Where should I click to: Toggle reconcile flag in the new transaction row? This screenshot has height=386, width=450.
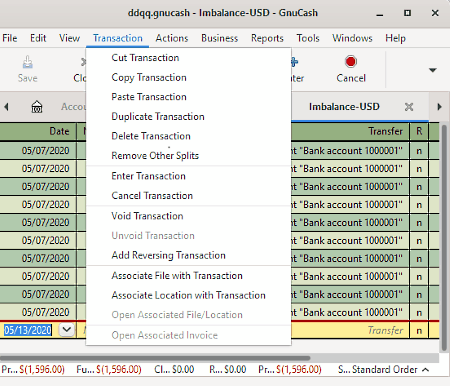[419, 331]
